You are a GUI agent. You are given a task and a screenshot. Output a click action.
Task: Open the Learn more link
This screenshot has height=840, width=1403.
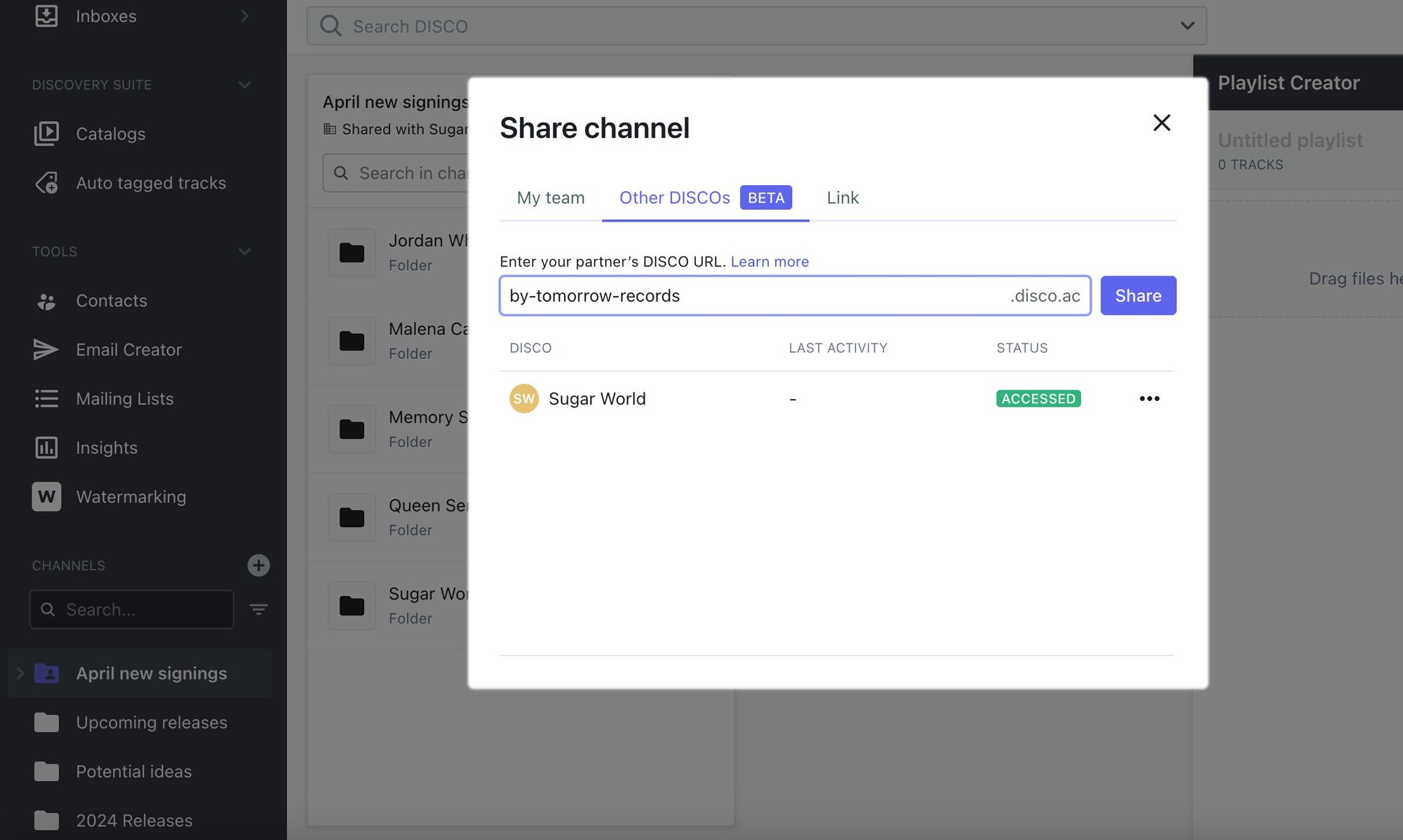pos(770,262)
